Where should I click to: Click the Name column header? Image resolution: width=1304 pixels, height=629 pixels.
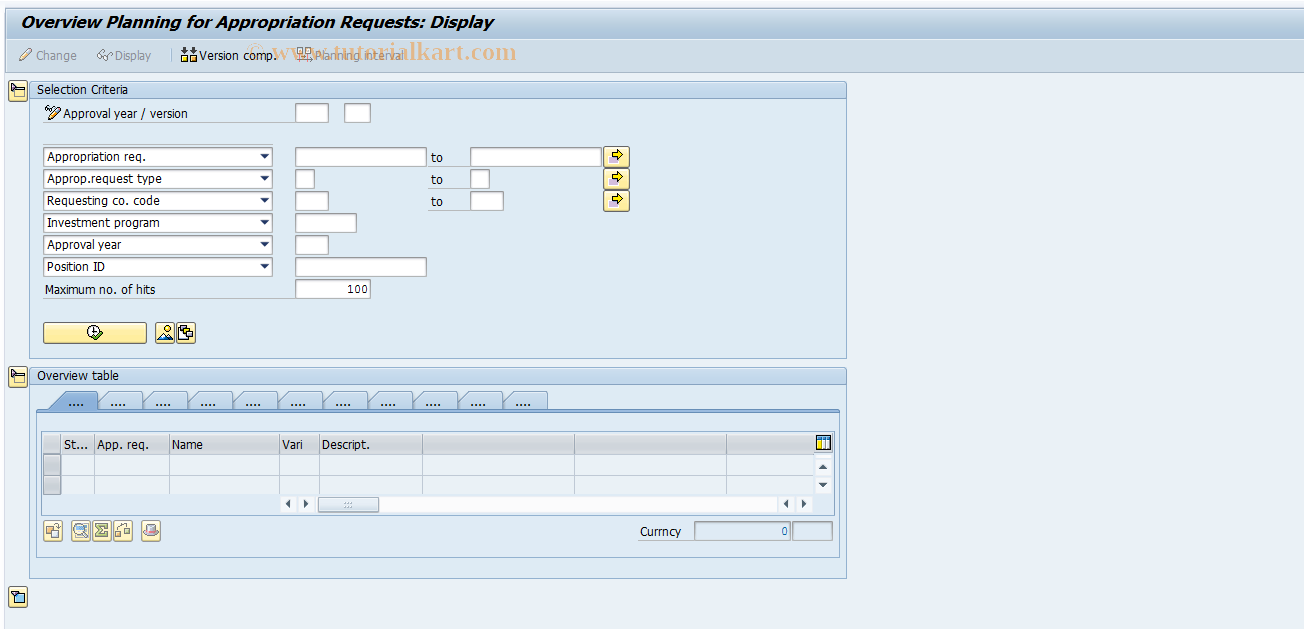pos(224,444)
